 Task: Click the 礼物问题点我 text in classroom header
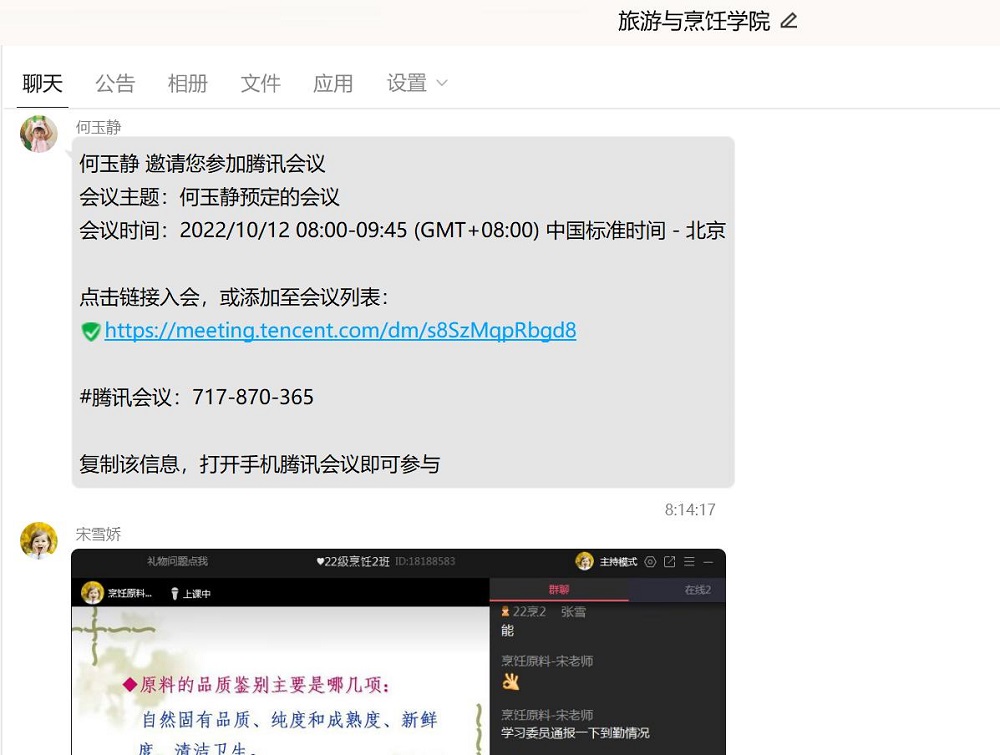[177, 562]
